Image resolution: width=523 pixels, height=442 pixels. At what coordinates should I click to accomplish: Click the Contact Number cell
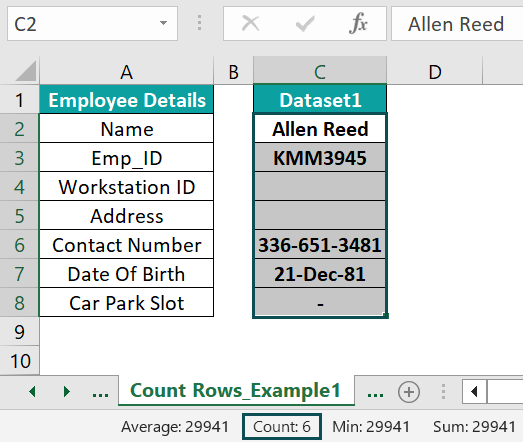click(x=126, y=245)
